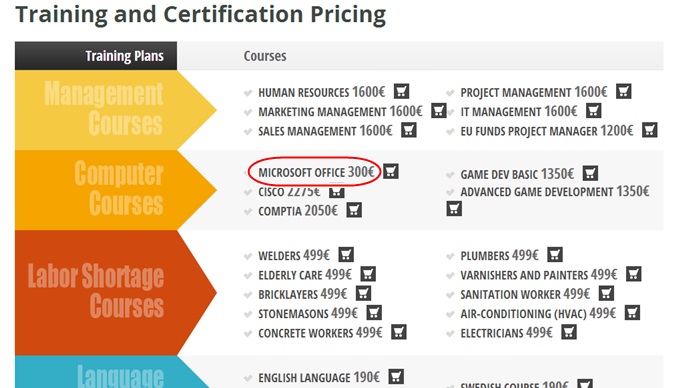Viewport: 700px width, 388px height.
Task: Click cart icon next to Electricians 499€
Action: (x=569, y=332)
